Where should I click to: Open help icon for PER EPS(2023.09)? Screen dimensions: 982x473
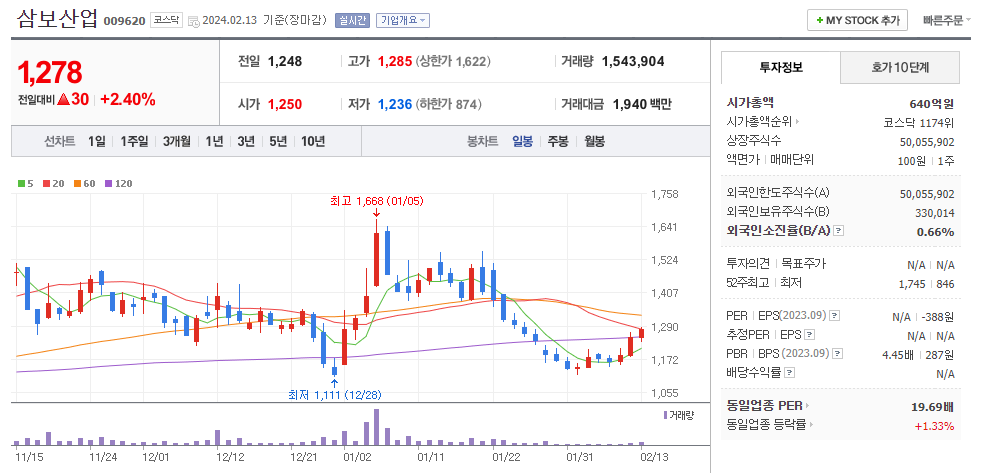835,315
